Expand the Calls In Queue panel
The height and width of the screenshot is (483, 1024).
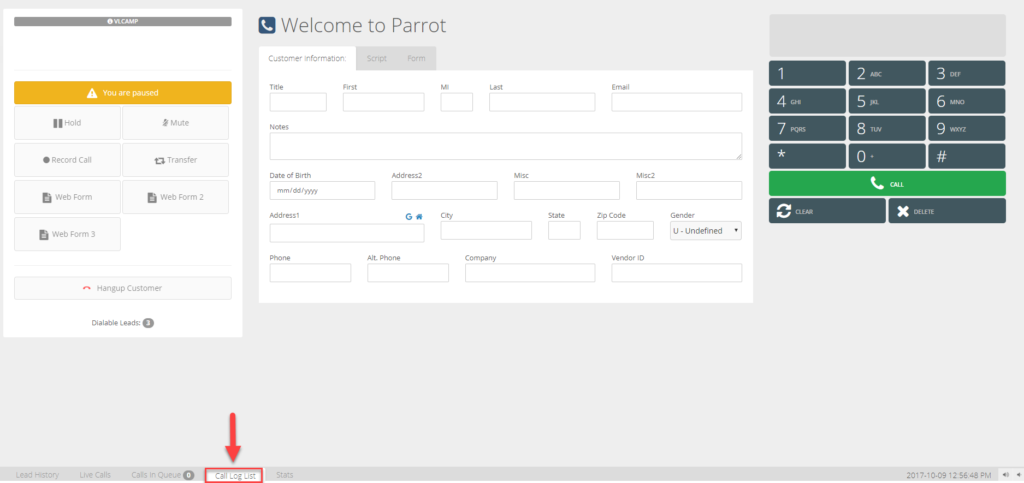(x=163, y=475)
